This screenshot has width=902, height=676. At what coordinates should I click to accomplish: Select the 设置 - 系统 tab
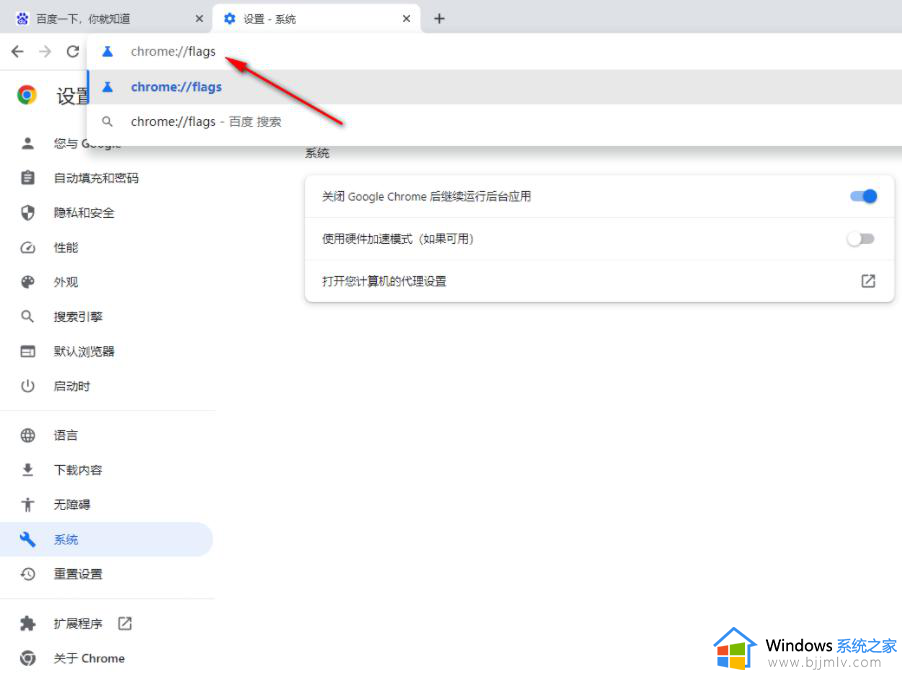tap(316, 19)
